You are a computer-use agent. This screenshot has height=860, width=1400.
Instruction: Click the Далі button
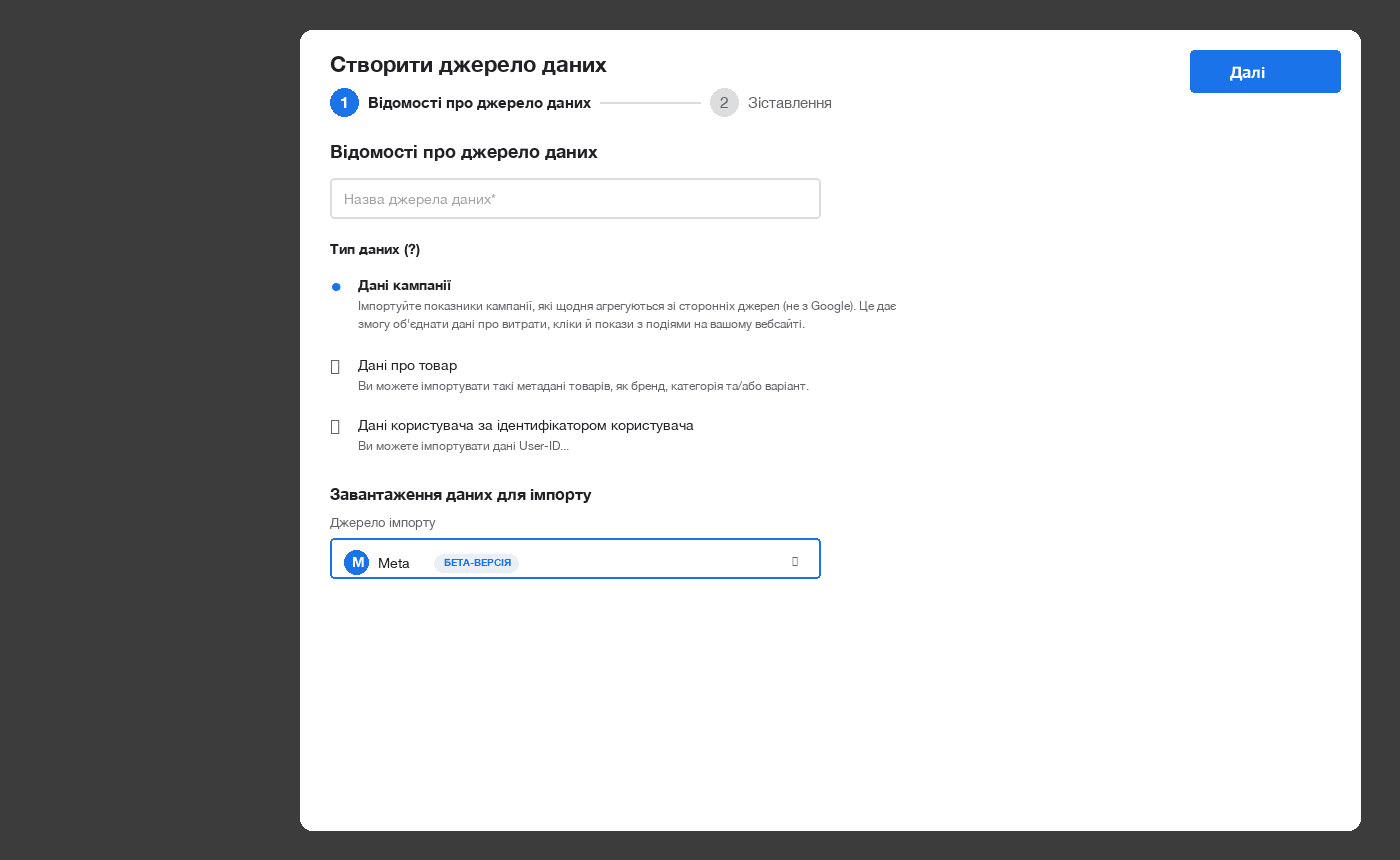point(1265,72)
